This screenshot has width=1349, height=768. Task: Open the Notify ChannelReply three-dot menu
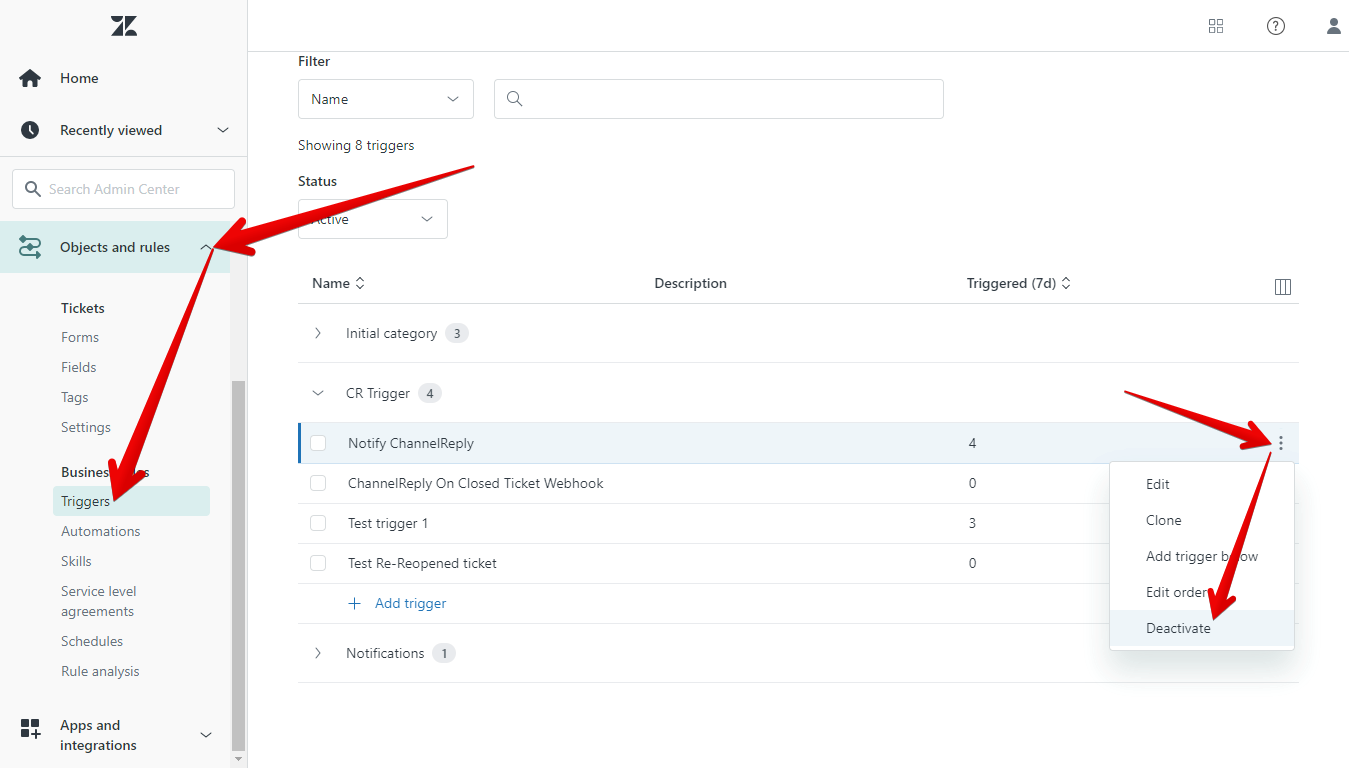pos(1281,443)
